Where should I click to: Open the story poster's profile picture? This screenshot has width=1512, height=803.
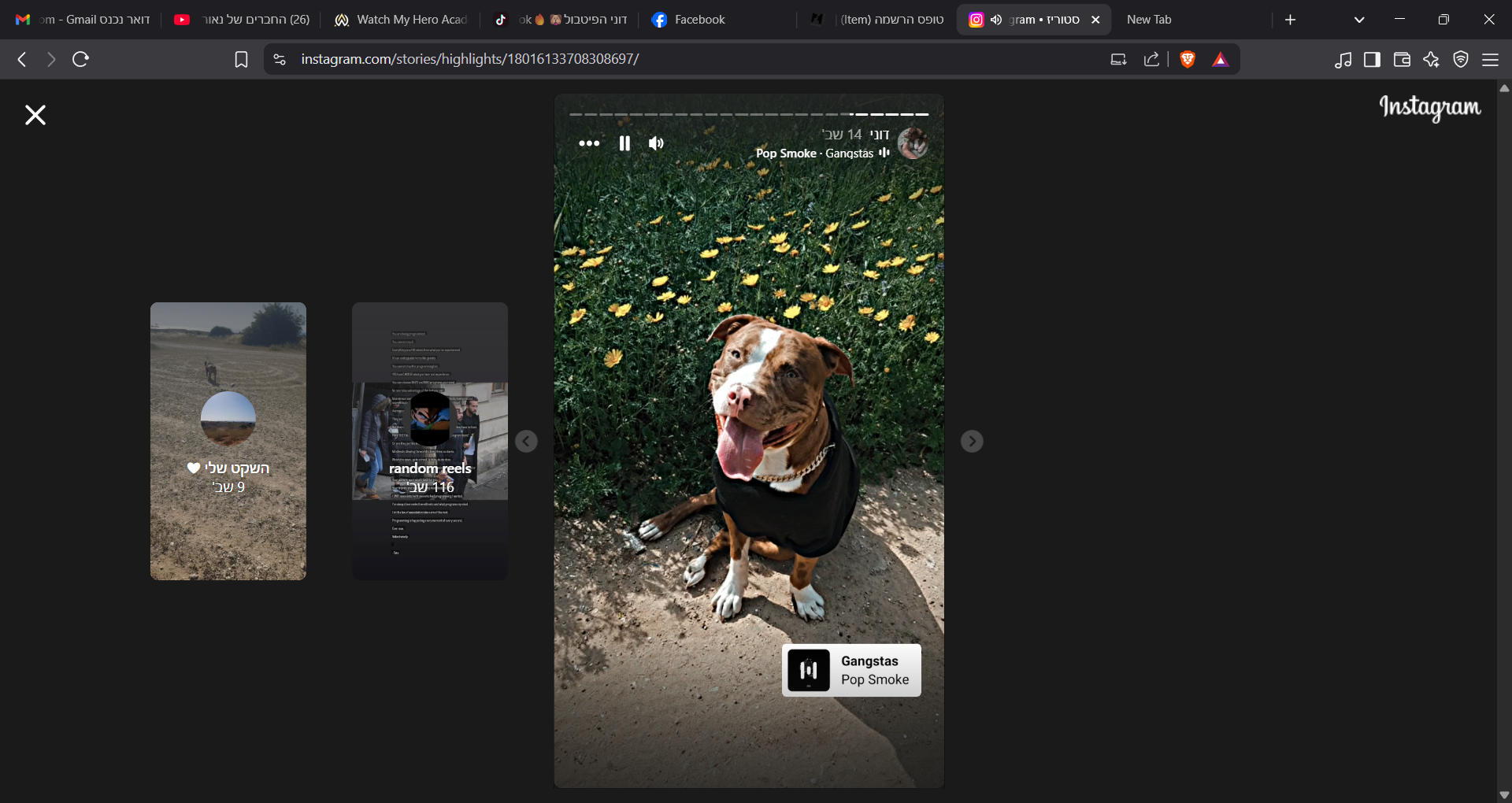pyautogui.click(x=913, y=143)
